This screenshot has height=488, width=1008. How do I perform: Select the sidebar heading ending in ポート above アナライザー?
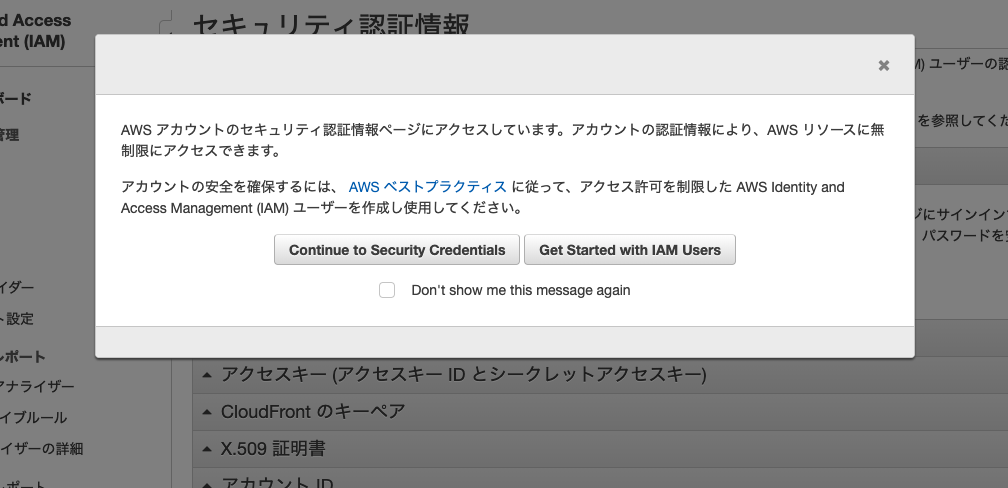pyautogui.click(x=23, y=356)
